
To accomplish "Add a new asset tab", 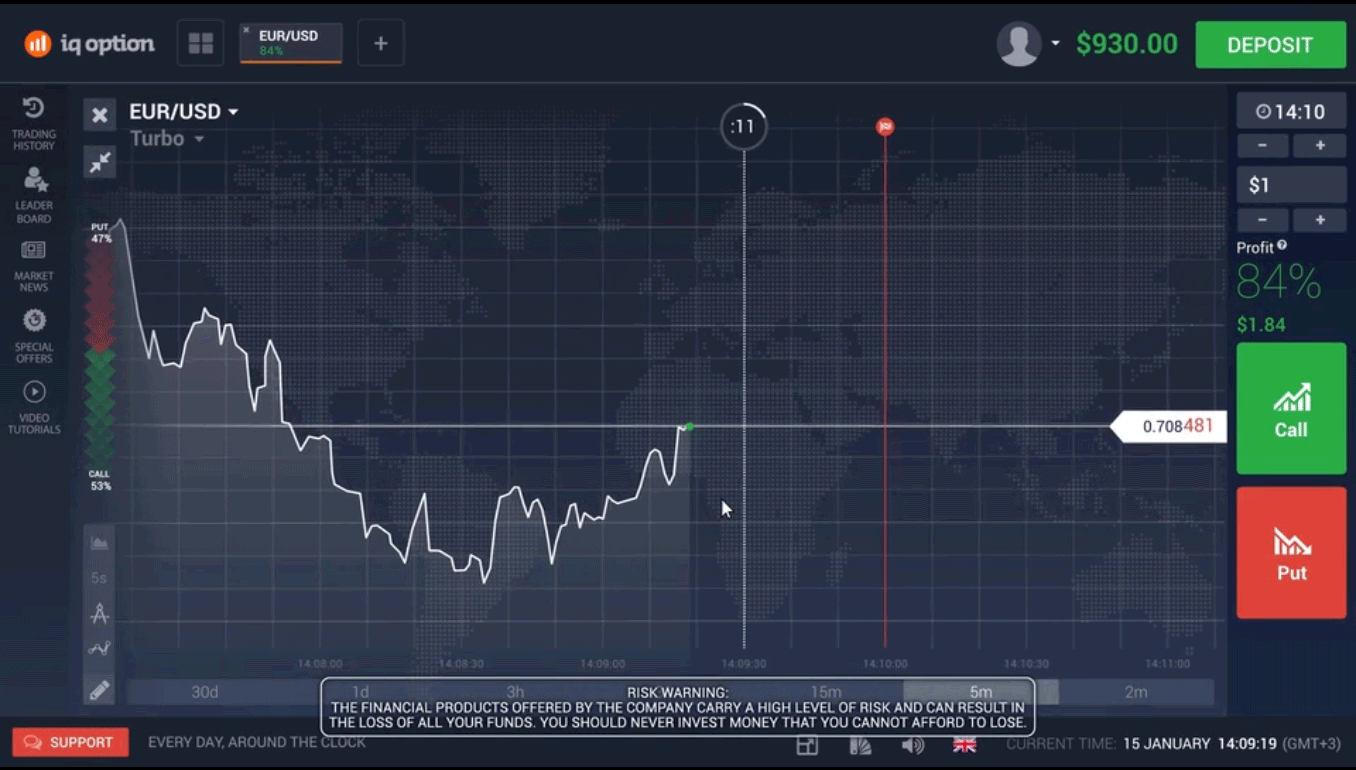I will point(380,43).
